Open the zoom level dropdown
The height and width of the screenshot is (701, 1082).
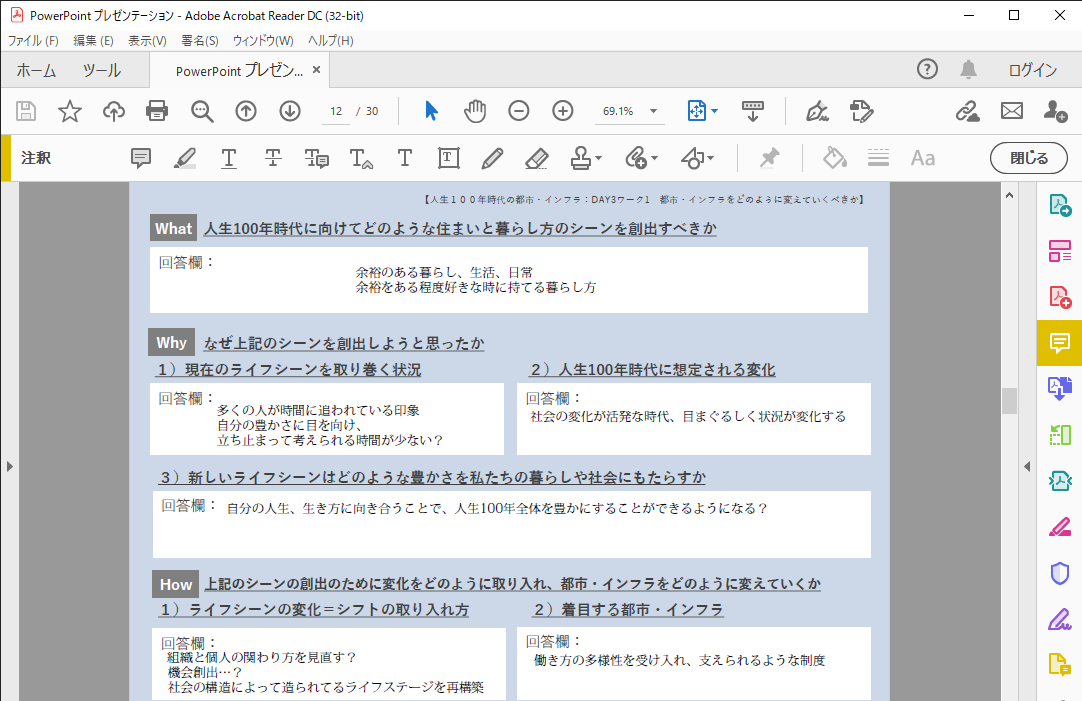pos(654,111)
